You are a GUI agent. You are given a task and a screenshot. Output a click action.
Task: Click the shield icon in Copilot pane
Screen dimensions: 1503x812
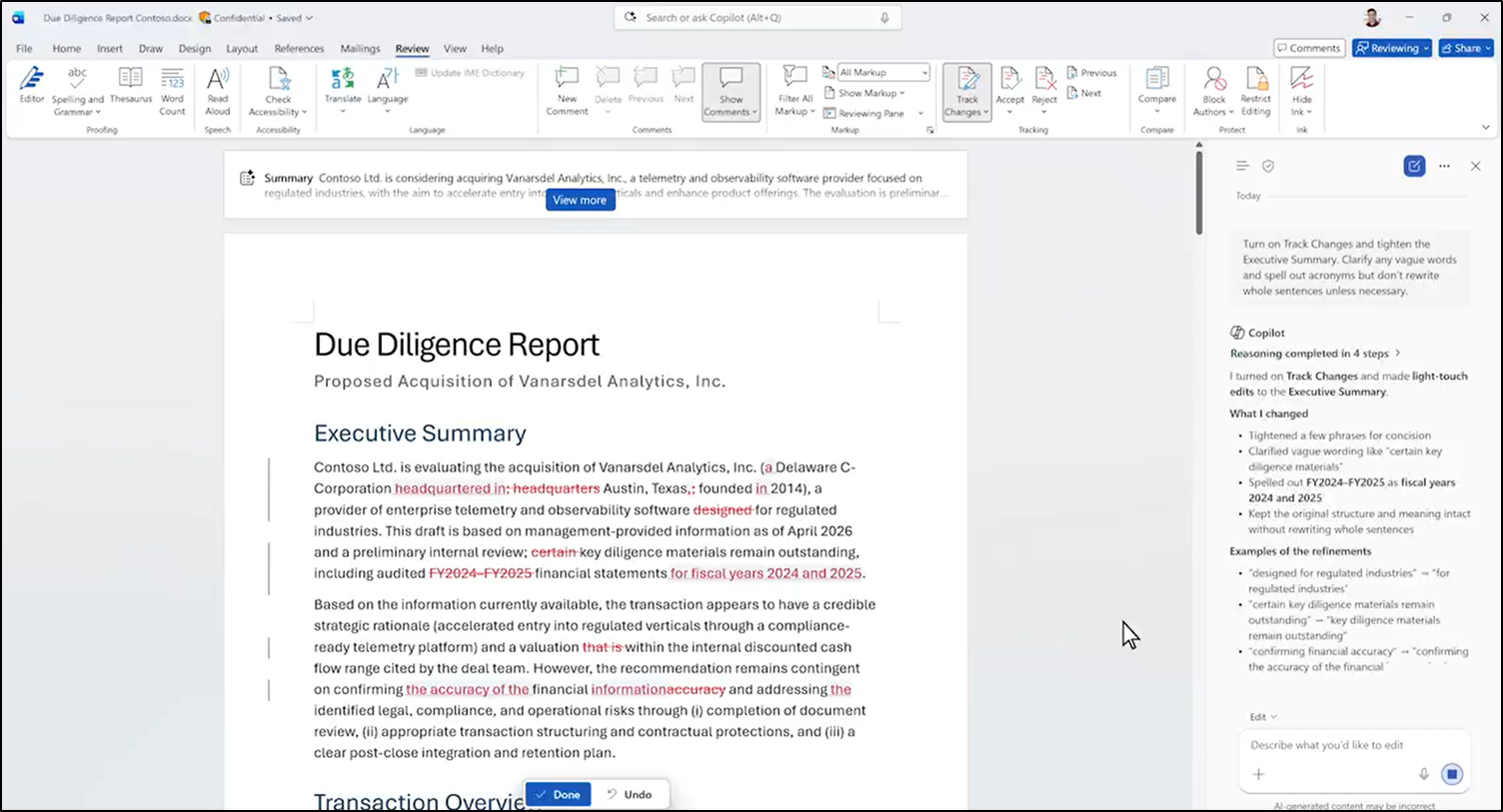pos(1268,167)
